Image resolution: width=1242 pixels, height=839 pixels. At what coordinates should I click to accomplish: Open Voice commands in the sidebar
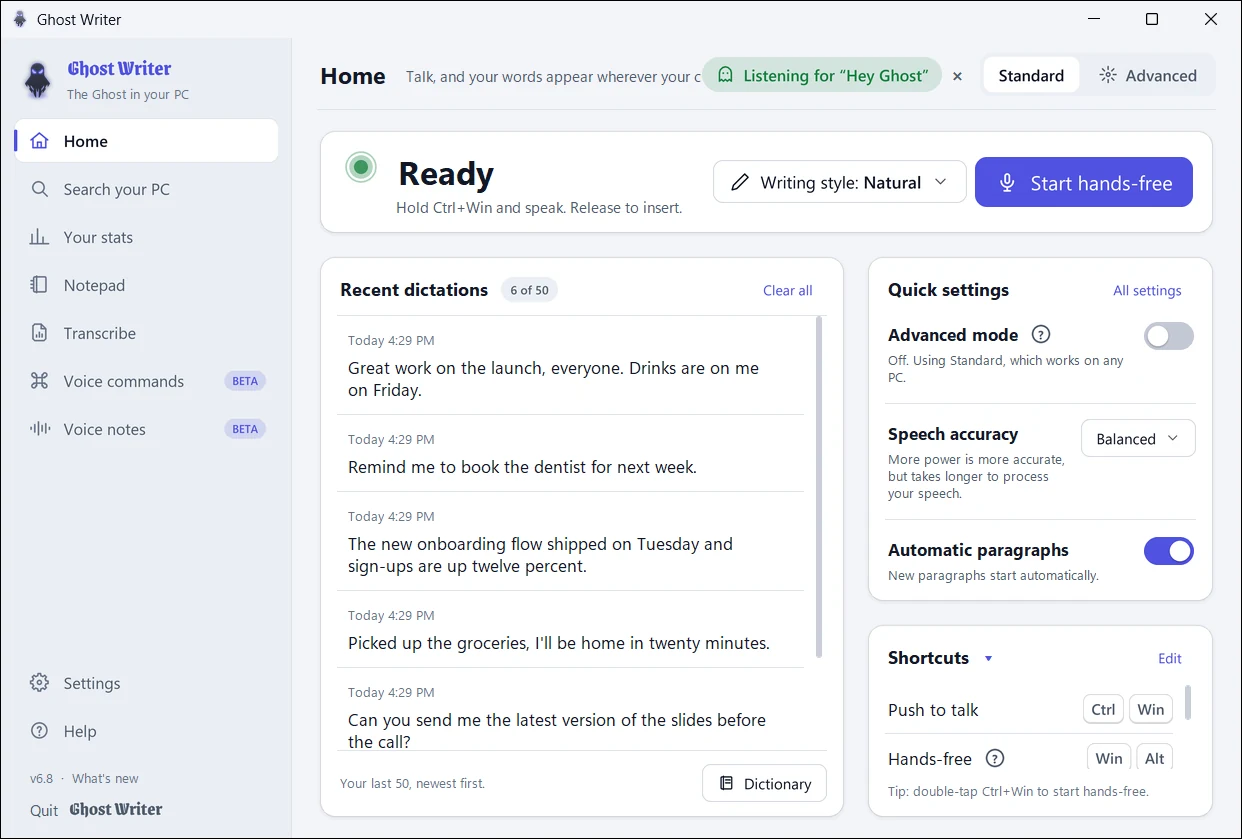click(x=146, y=381)
